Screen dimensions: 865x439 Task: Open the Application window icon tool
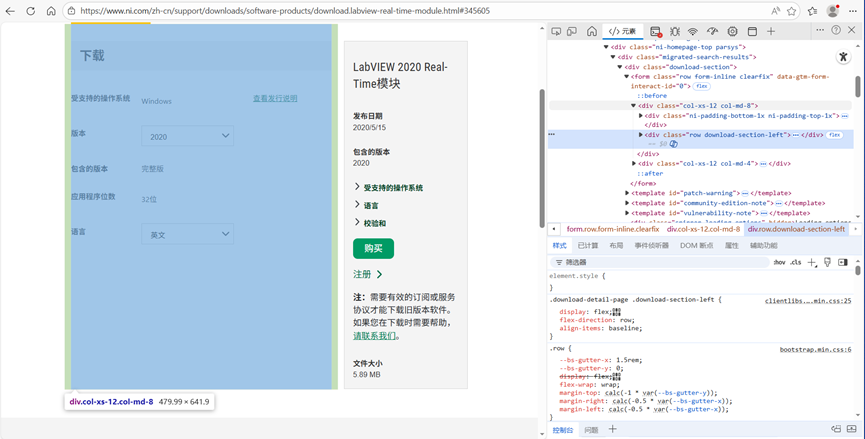click(752, 31)
